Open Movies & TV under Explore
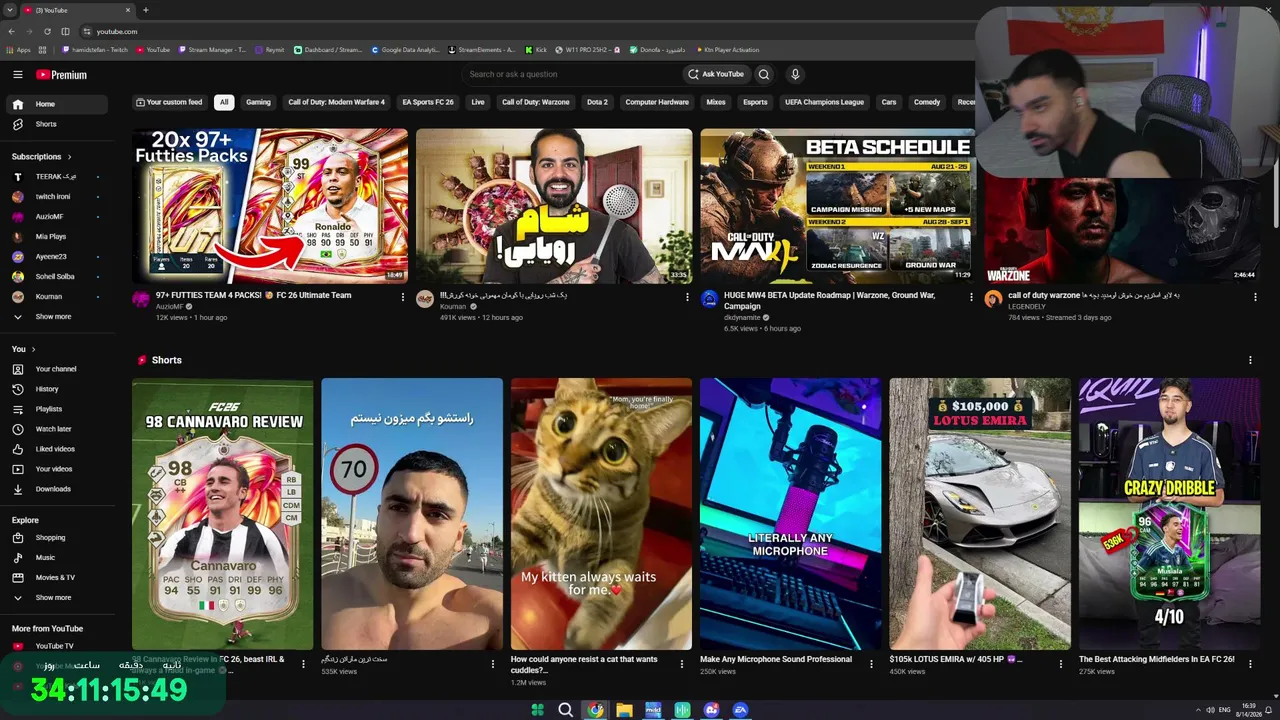This screenshot has height=720, width=1280. coord(56,578)
